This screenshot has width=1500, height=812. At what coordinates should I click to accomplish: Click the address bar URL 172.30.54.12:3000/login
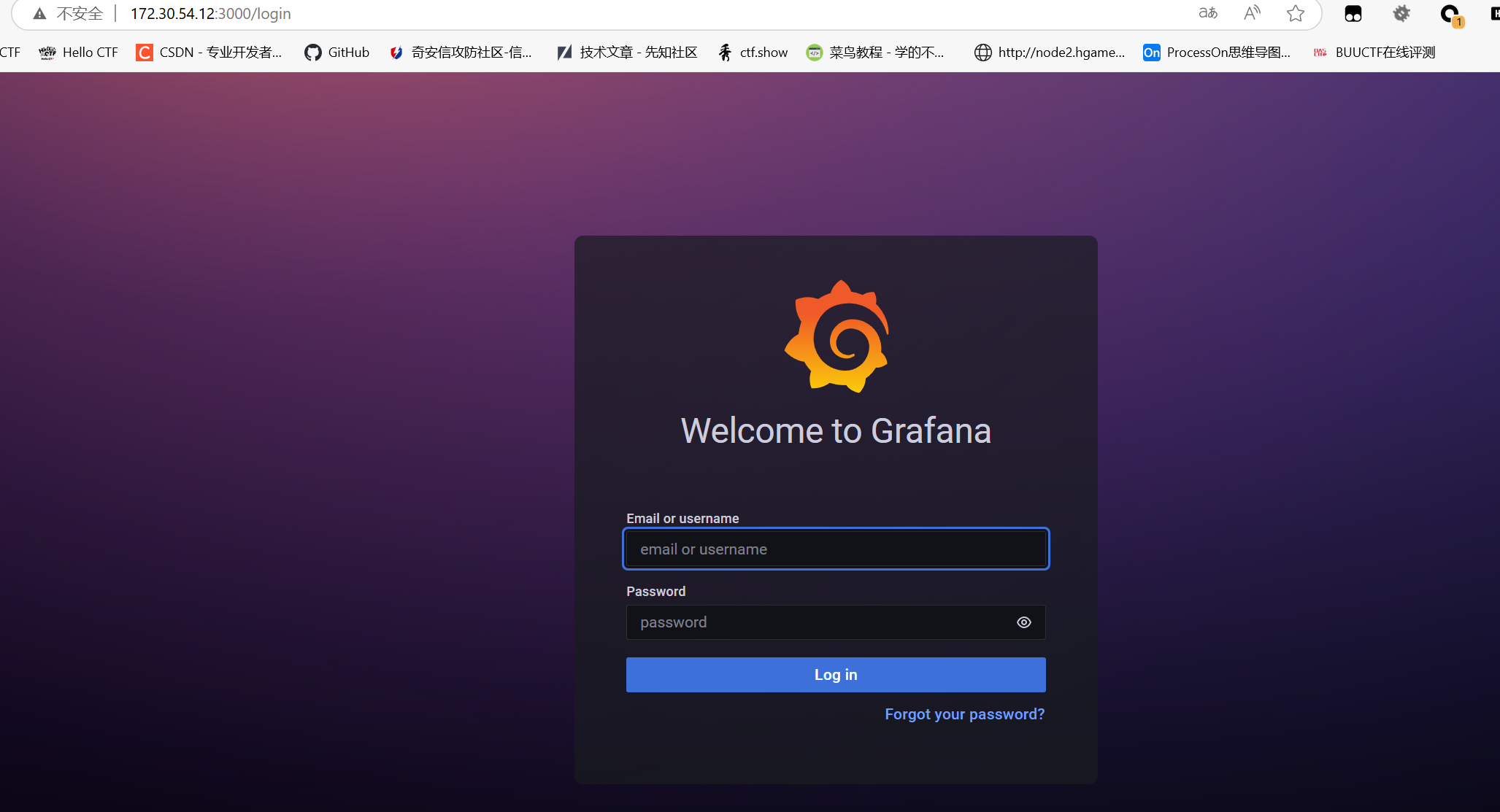click(210, 14)
